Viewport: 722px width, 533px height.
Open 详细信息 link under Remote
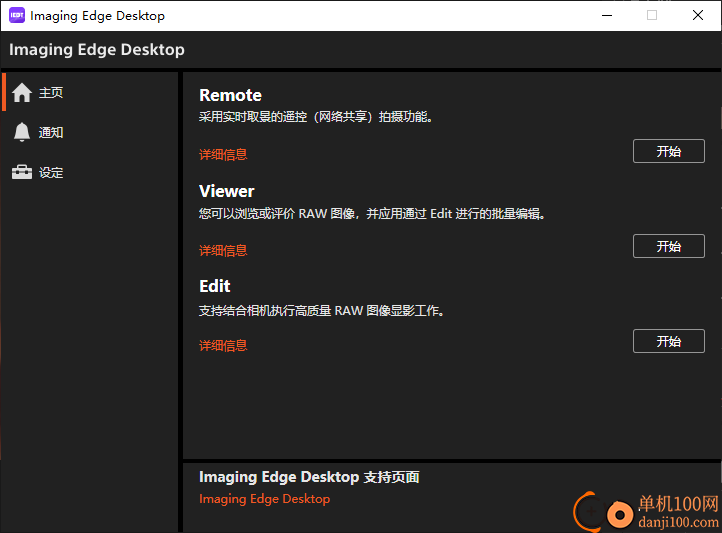(x=223, y=154)
